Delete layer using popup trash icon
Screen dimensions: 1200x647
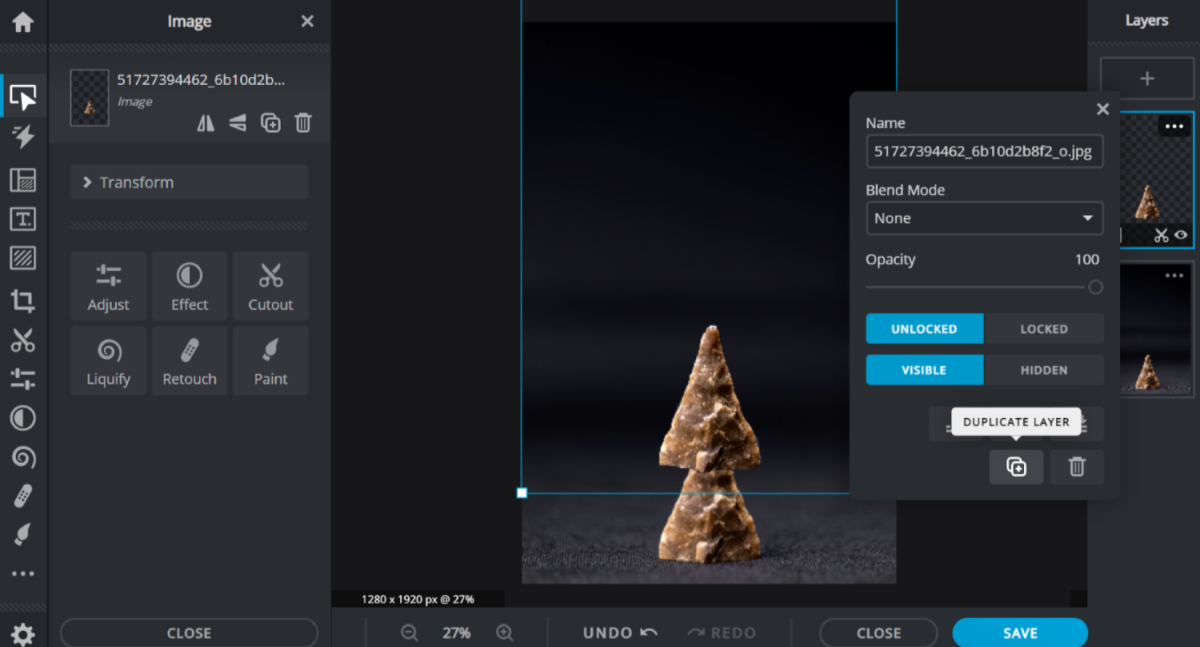point(1077,467)
